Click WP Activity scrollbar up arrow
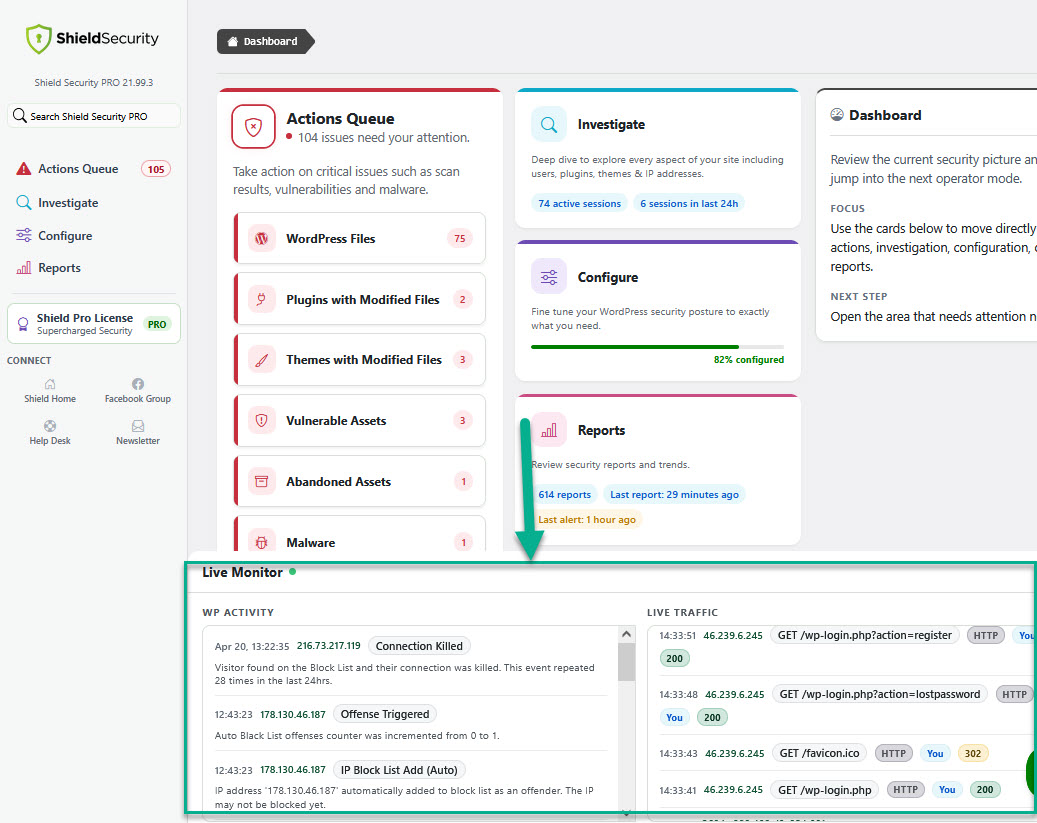 pyautogui.click(x=626, y=634)
